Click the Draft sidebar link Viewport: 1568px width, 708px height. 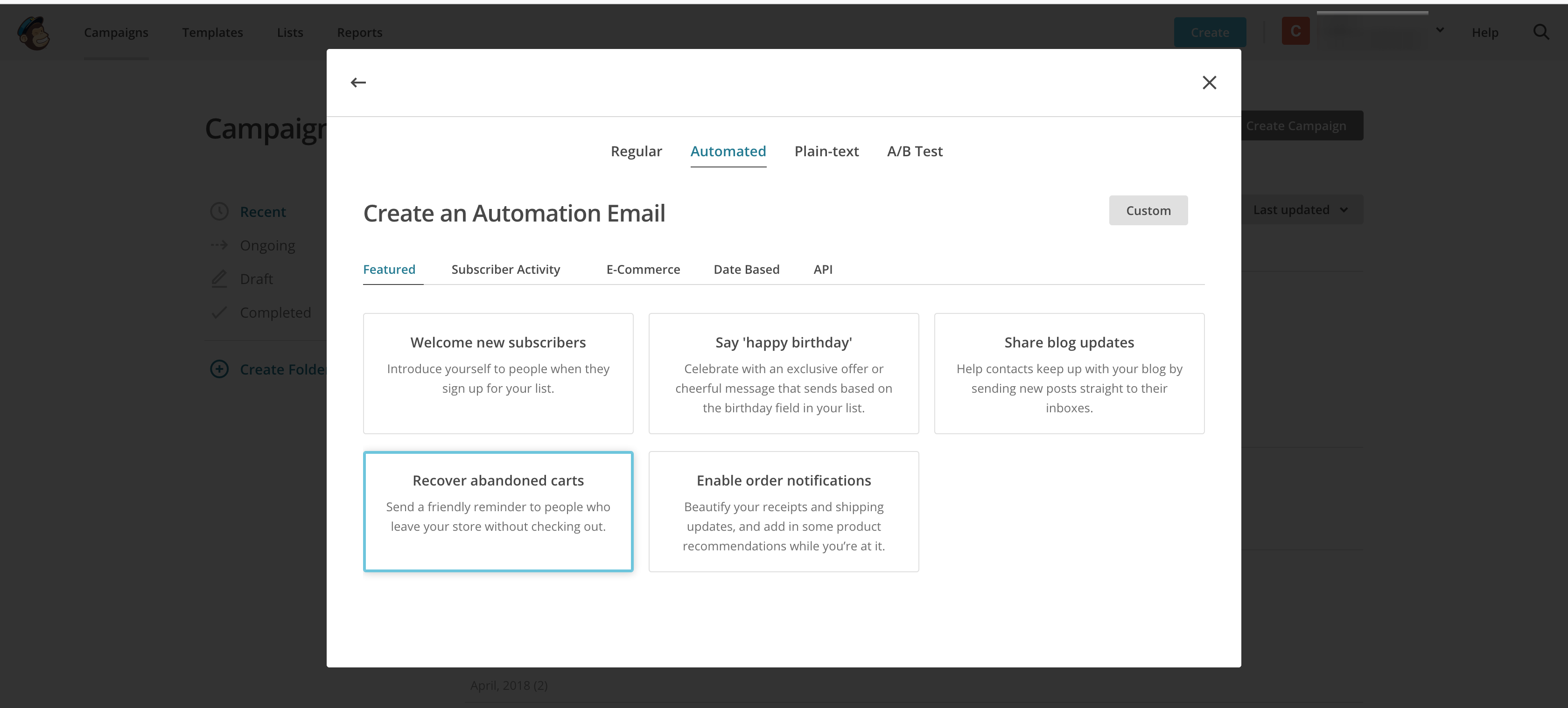pos(256,278)
